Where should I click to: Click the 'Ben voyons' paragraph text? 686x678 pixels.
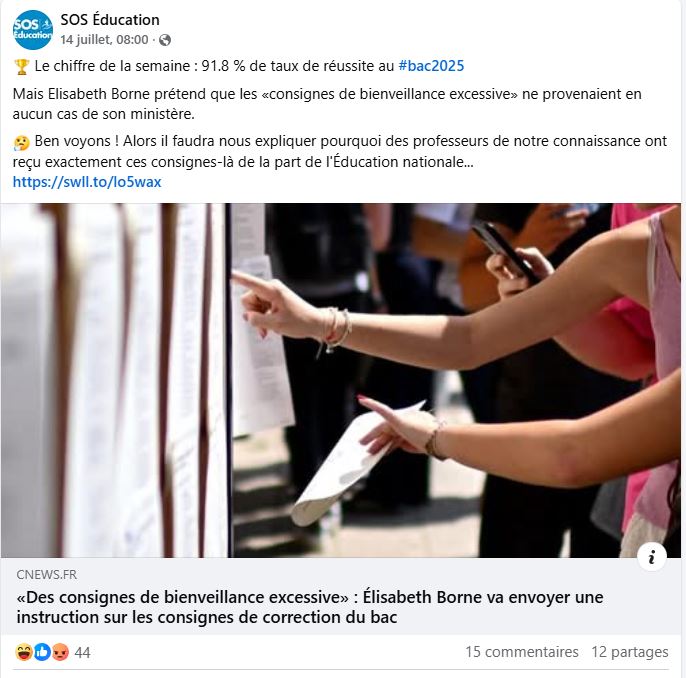tap(340, 151)
